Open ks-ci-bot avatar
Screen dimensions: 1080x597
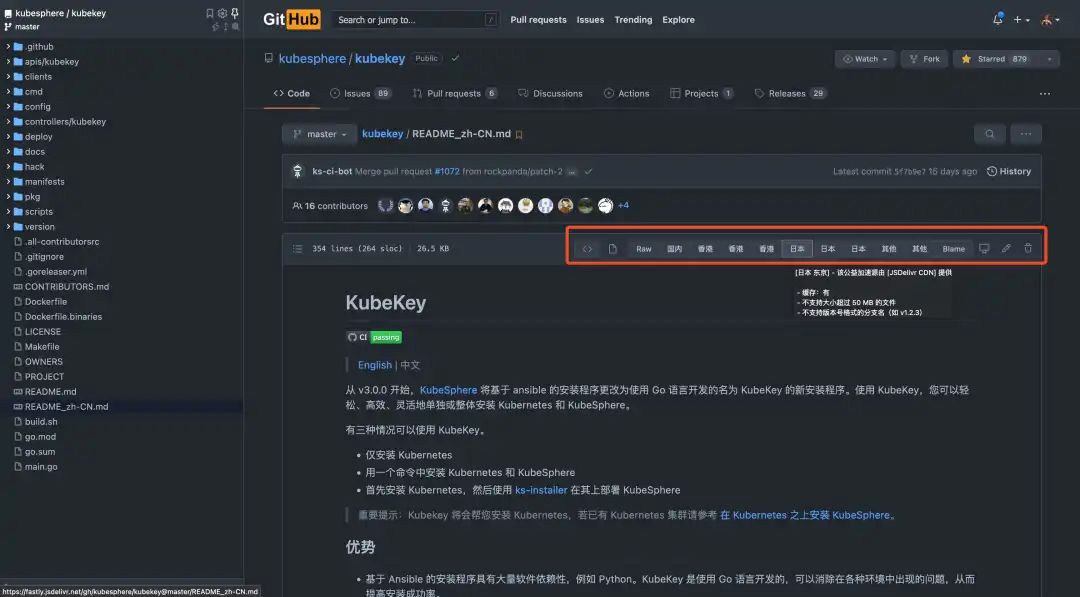coord(298,171)
